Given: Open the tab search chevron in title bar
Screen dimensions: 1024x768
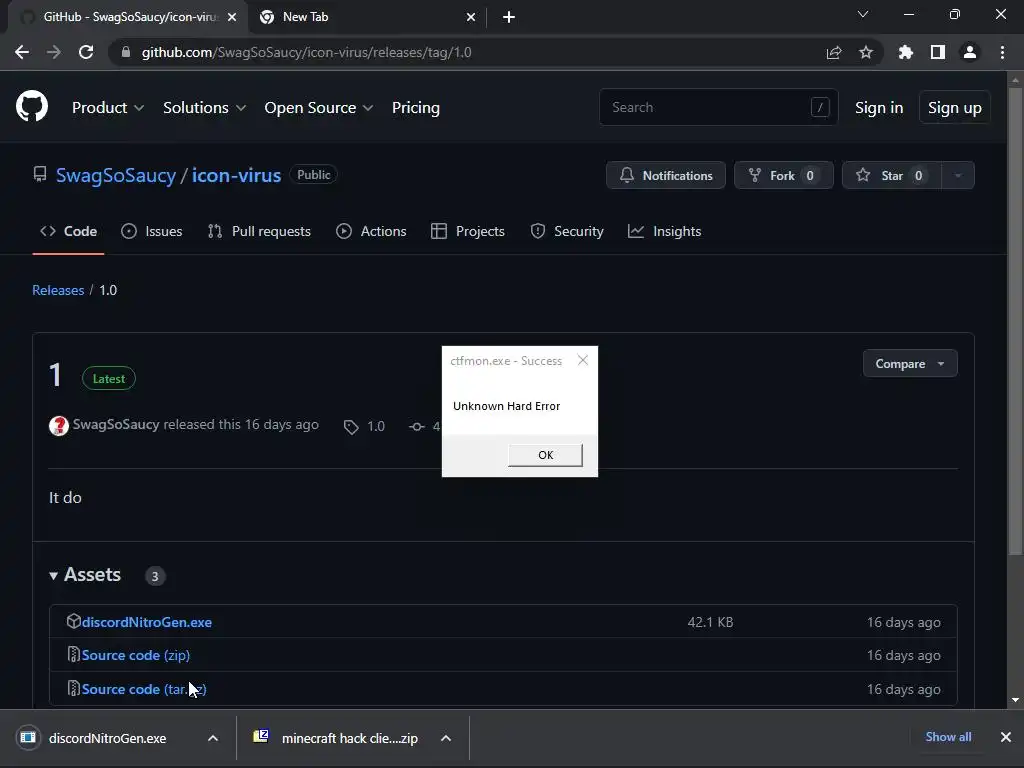Looking at the screenshot, I should pos(863,14).
